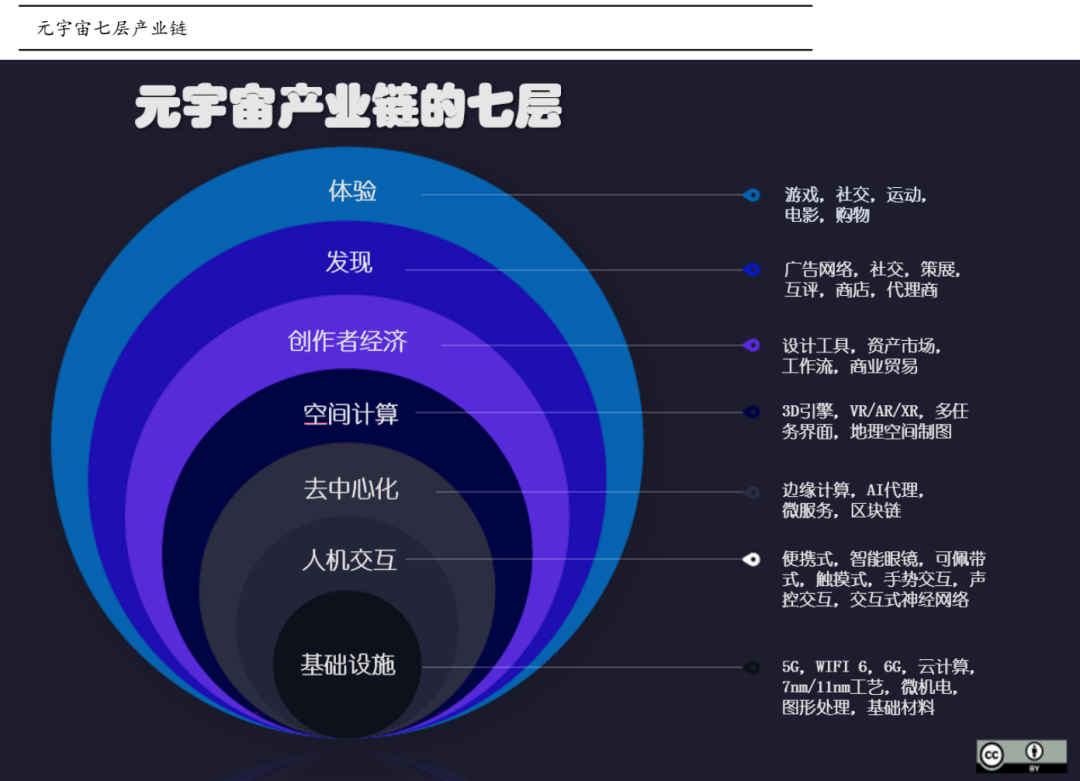Click the black marker dot beside 5G, WIFI 6
1080x781 pixels.
pyautogui.click(x=751, y=667)
